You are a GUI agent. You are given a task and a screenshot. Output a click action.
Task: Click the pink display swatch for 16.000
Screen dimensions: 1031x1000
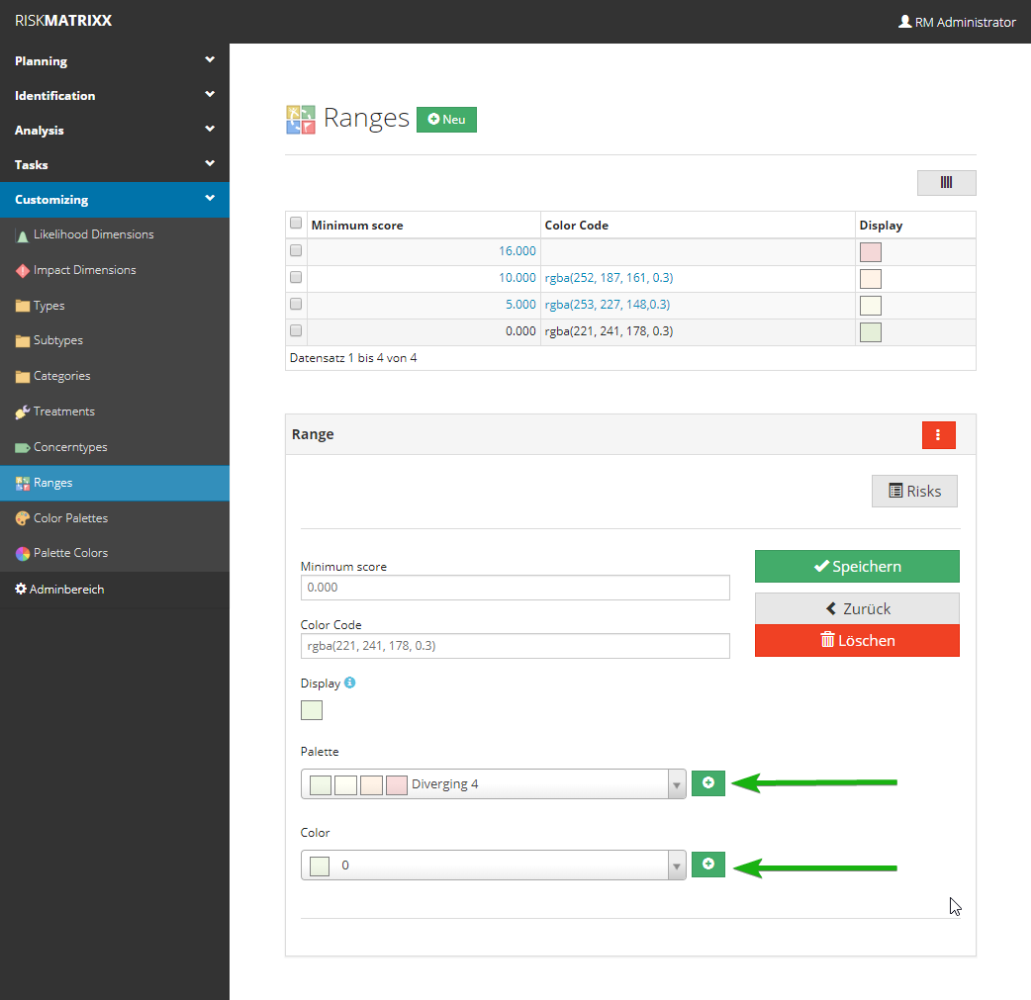(871, 252)
